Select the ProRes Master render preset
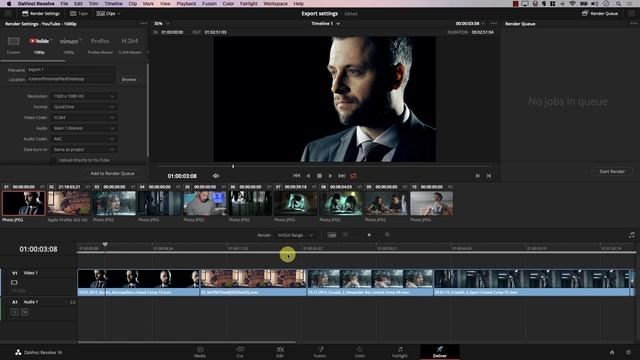This screenshot has width=640, height=360. pos(100,45)
